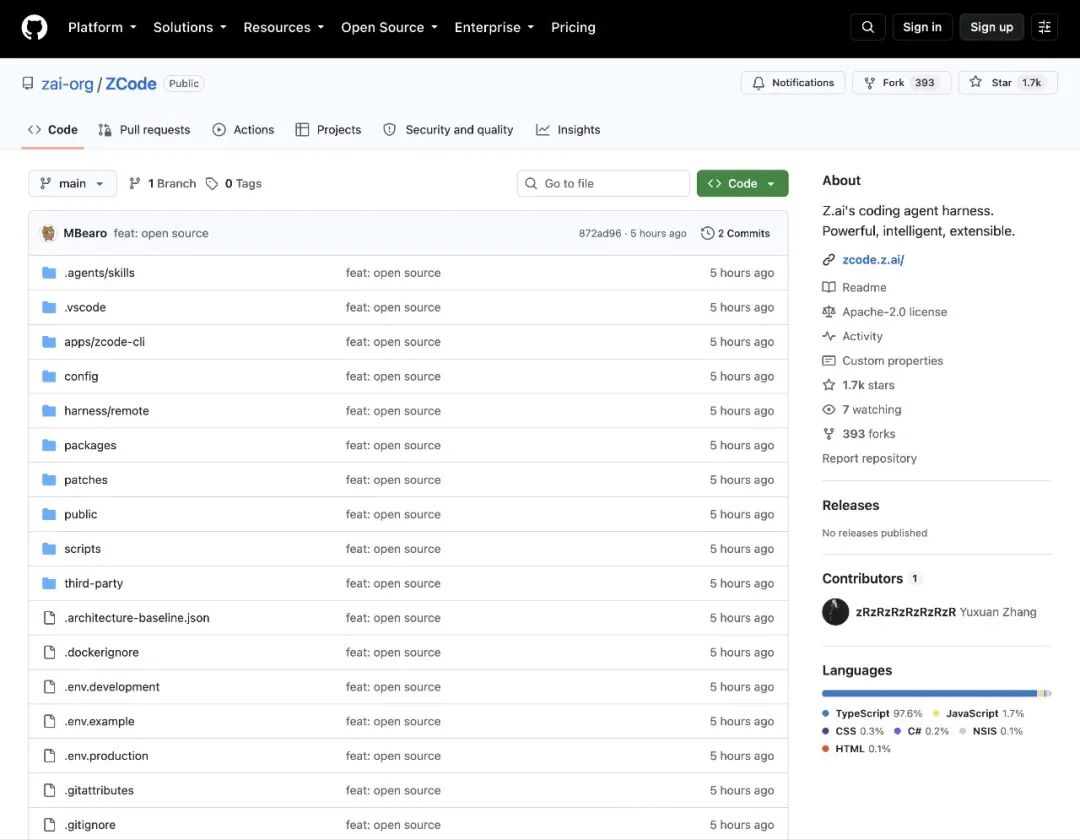The width and height of the screenshot is (1080, 840).
Task: Click the folder icon for apps/zcode-cli
Action: click(49, 342)
